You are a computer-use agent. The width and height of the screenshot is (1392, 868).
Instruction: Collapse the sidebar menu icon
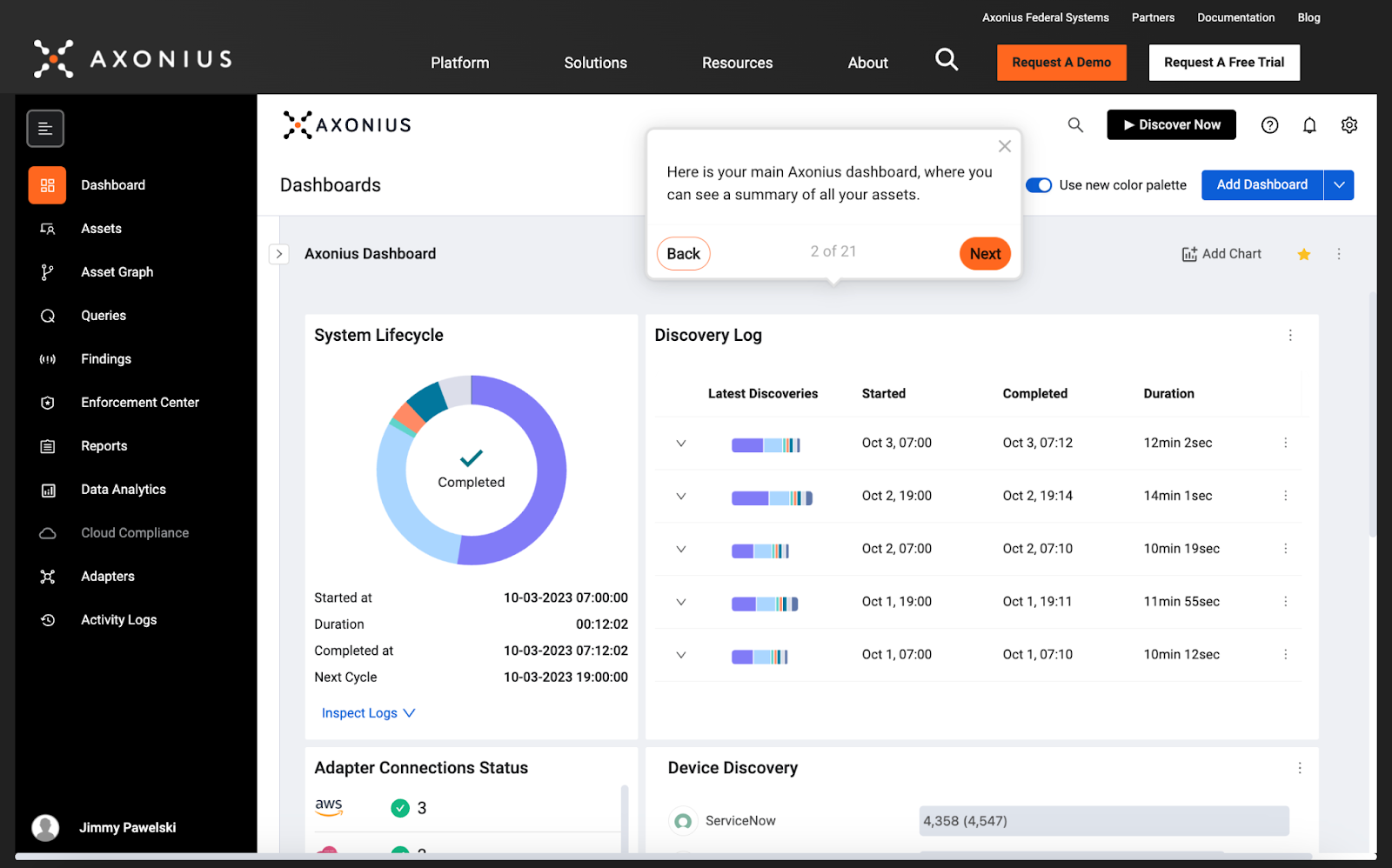coord(45,129)
